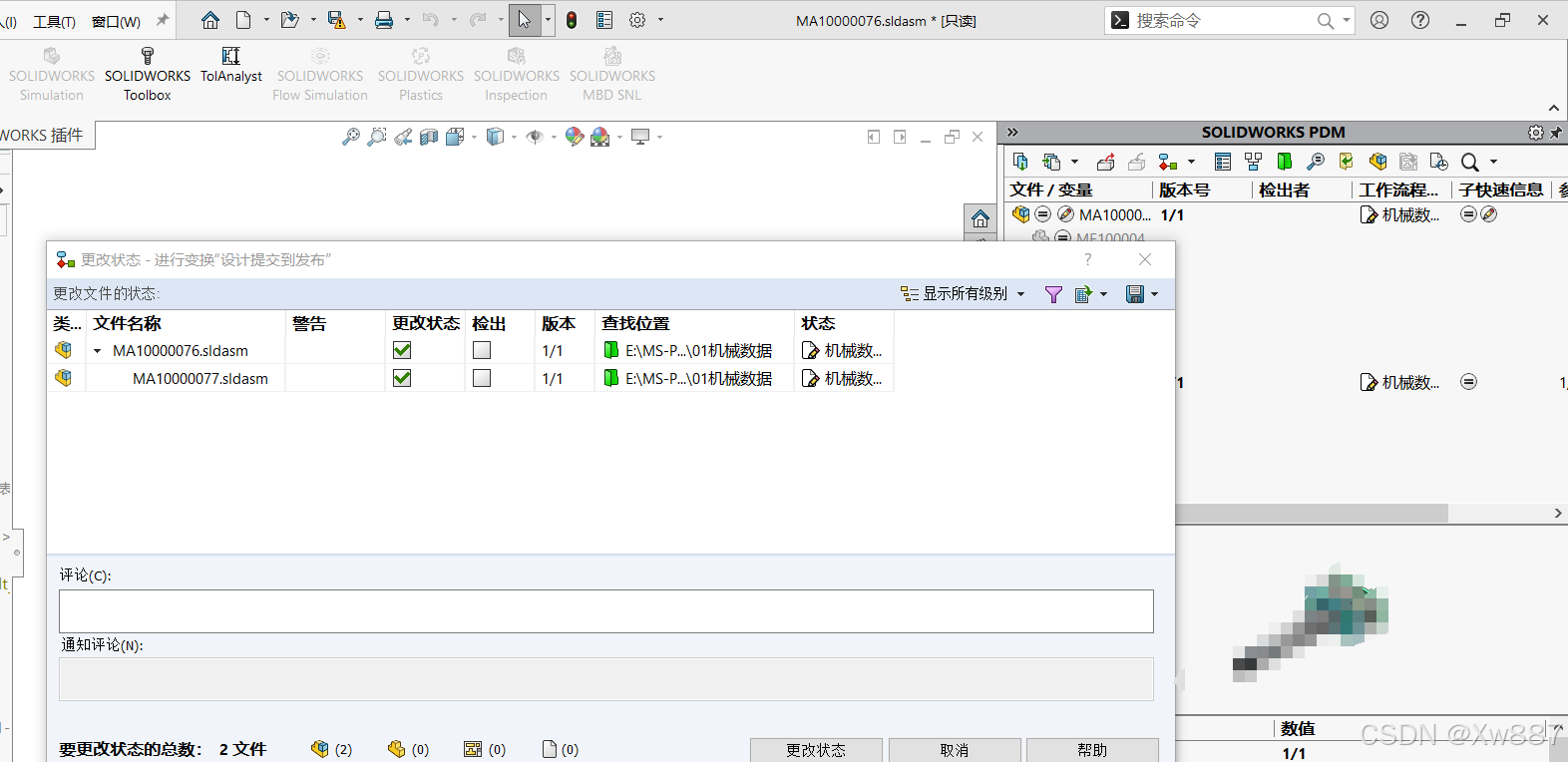
Task: Click the dialog help question mark
Action: [1088, 259]
